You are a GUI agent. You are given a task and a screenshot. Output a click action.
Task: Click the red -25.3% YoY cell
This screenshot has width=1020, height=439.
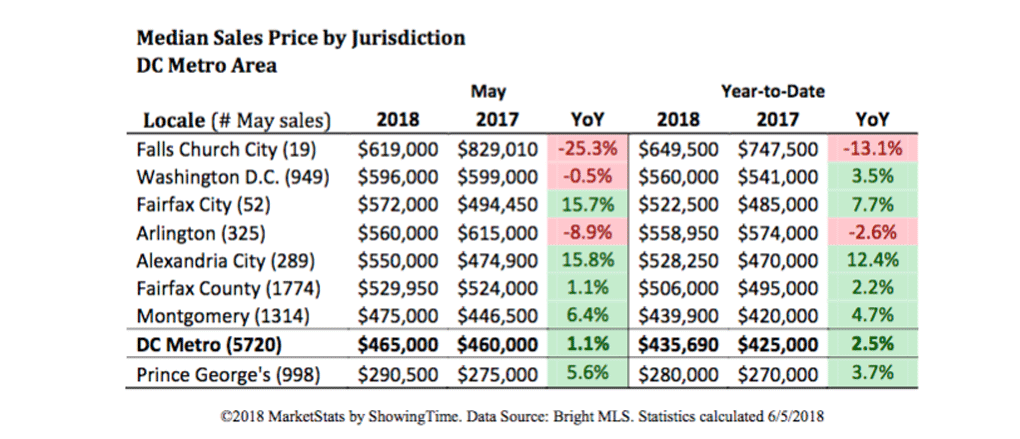(588, 149)
